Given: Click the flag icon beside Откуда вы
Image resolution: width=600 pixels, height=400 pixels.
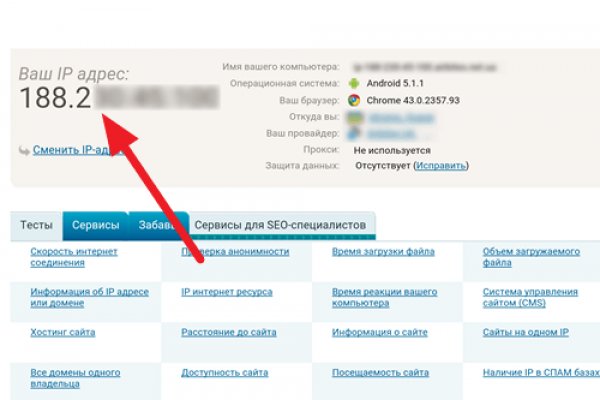Looking at the screenshot, I should [x=353, y=116].
